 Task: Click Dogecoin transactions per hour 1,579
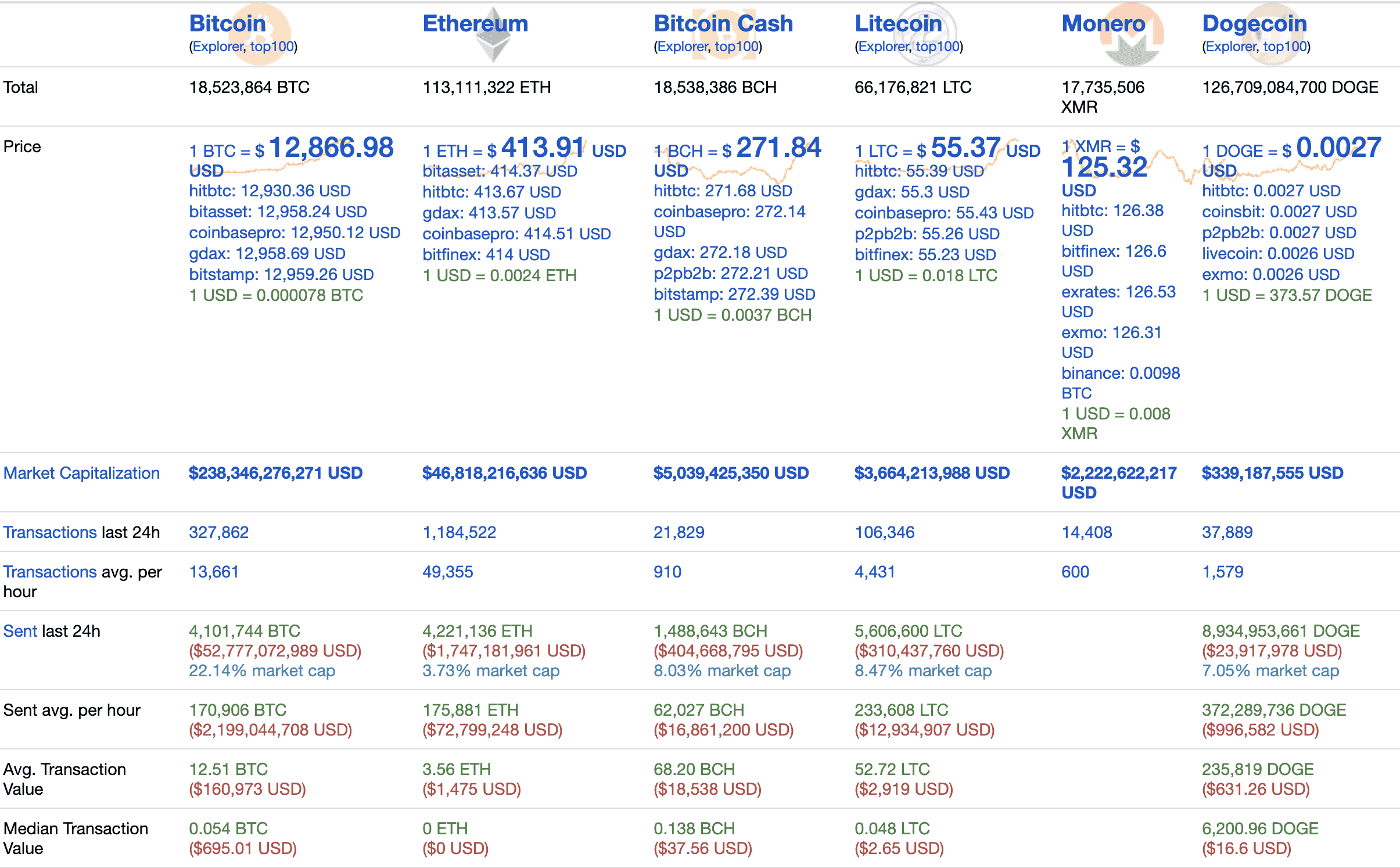pos(1222,572)
